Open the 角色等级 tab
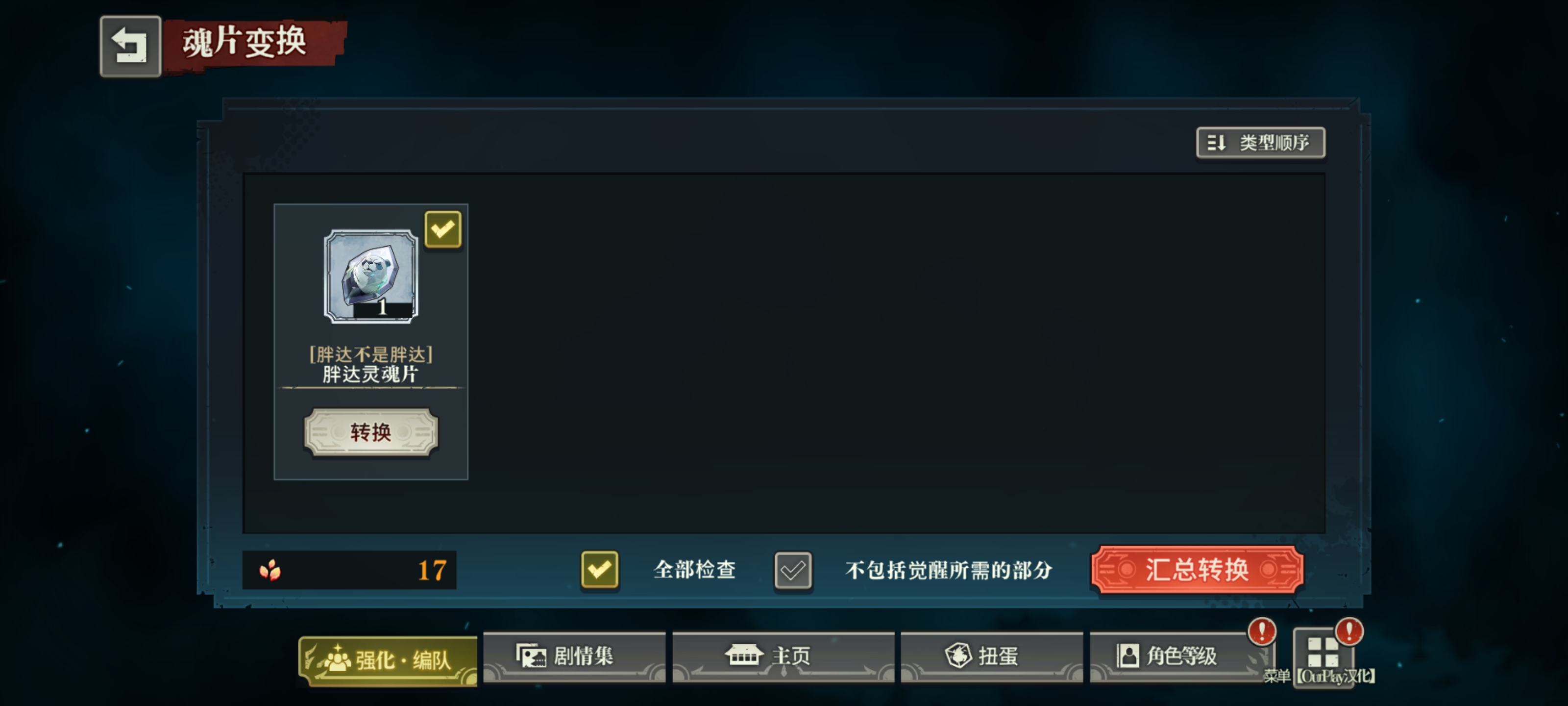The image size is (1568, 706). click(x=1180, y=656)
